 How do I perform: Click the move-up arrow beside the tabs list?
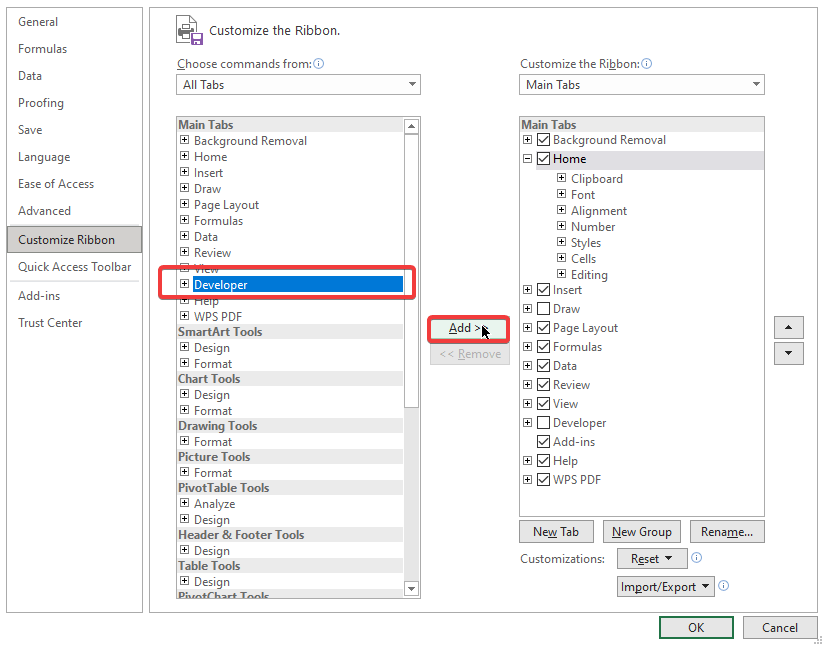(789, 327)
